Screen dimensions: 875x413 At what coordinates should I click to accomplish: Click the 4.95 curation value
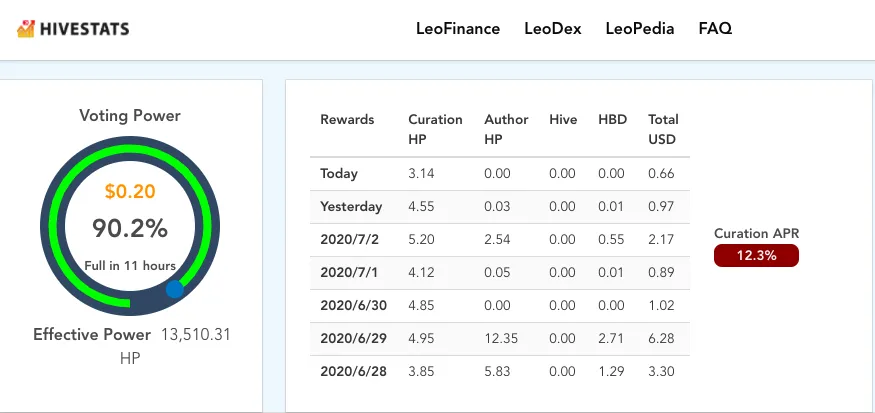[x=421, y=338]
